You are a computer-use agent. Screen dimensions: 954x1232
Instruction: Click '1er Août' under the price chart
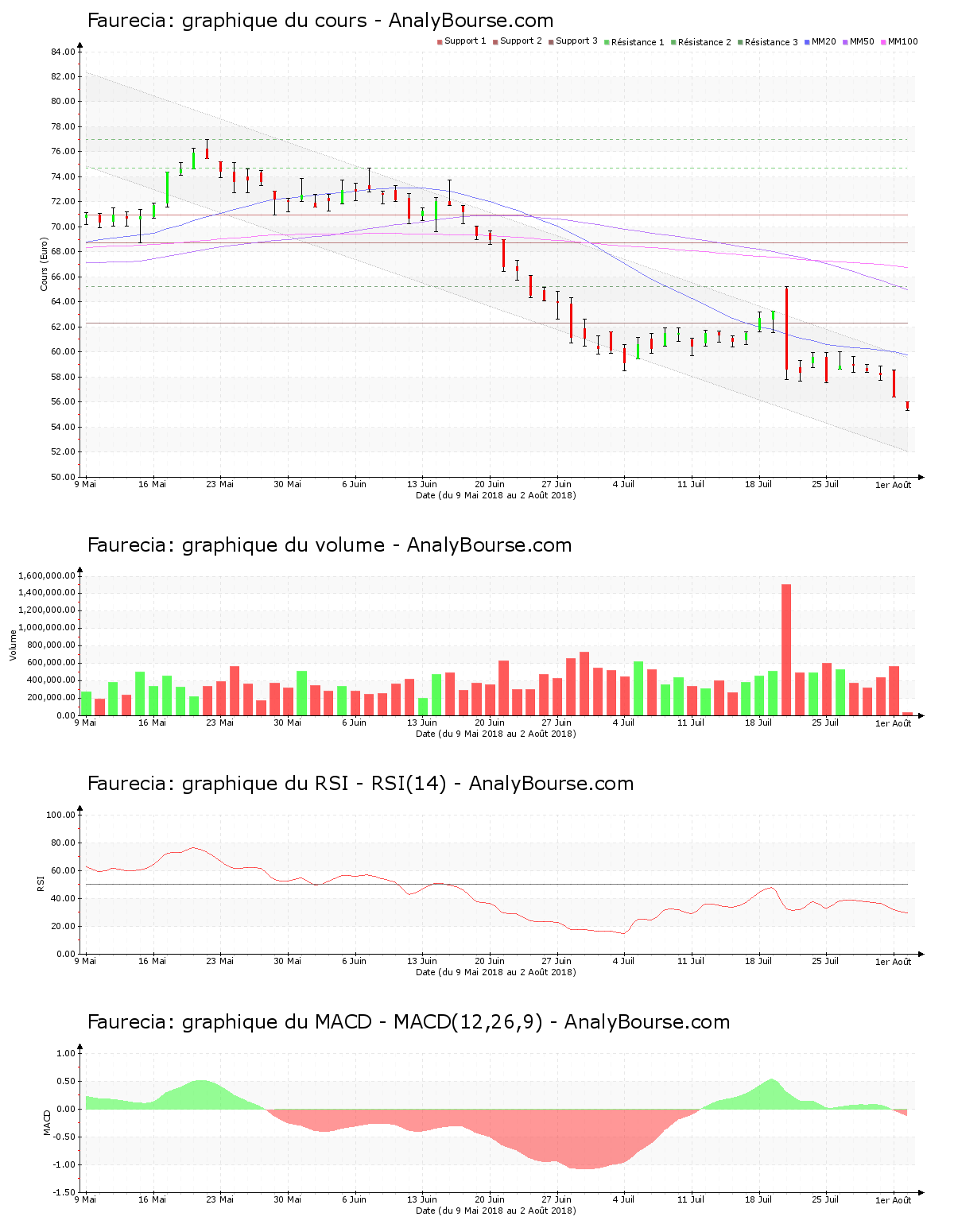(x=894, y=485)
